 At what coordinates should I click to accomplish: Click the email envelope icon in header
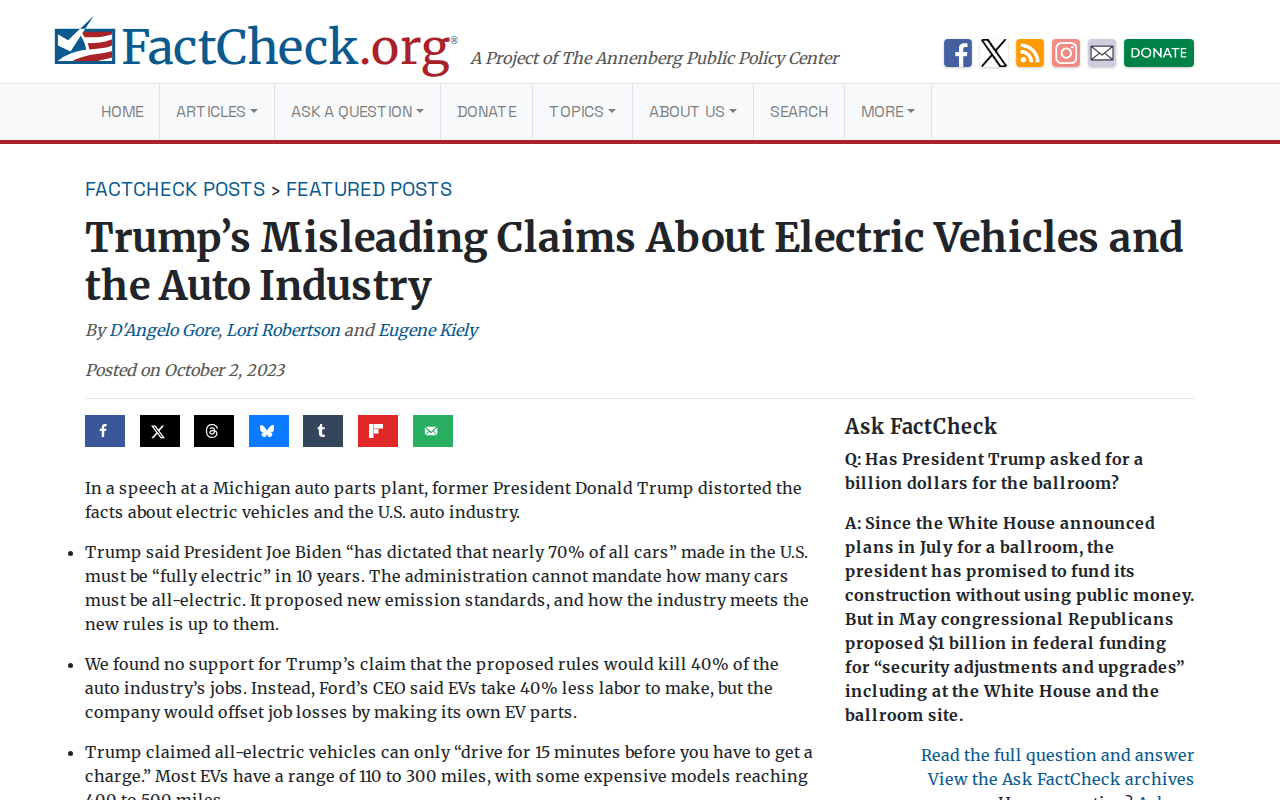[1102, 53]
